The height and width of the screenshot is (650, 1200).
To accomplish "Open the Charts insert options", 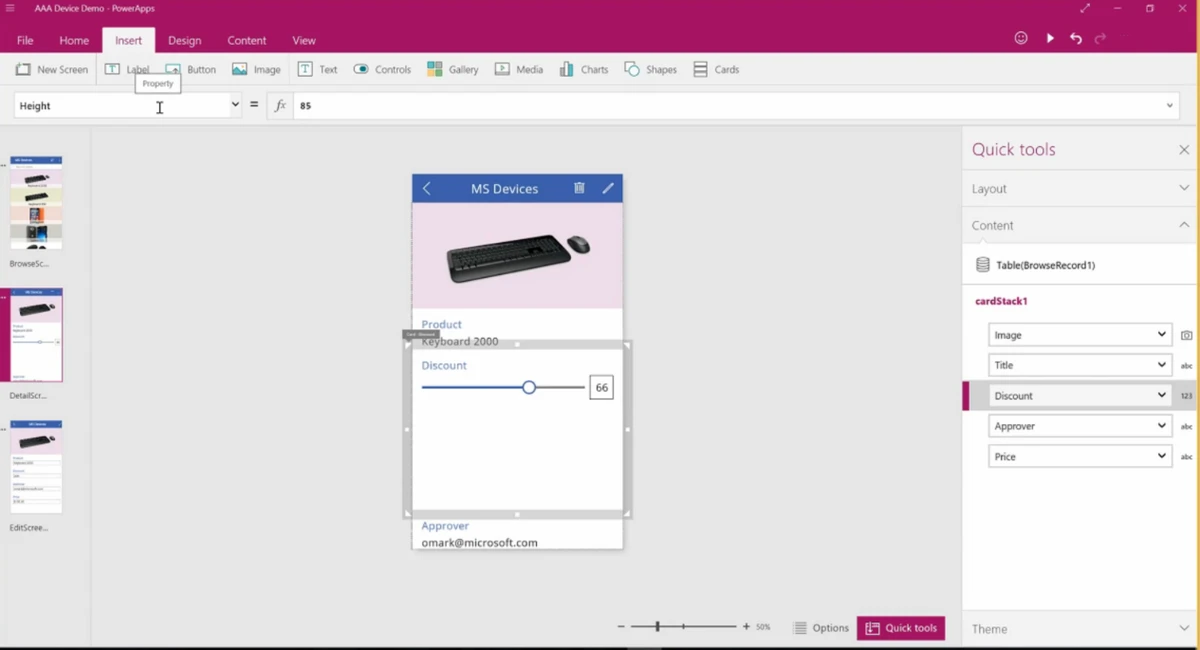I will 583,69.
